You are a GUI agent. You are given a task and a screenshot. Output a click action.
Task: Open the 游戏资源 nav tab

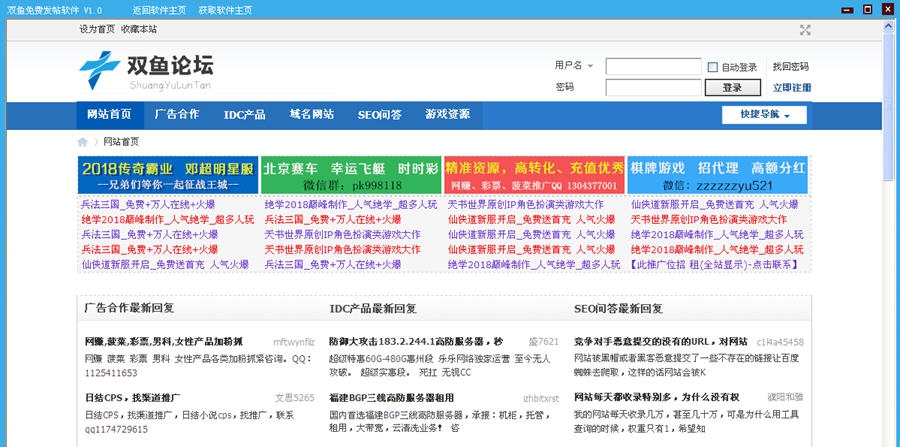[x=448, y=114]
